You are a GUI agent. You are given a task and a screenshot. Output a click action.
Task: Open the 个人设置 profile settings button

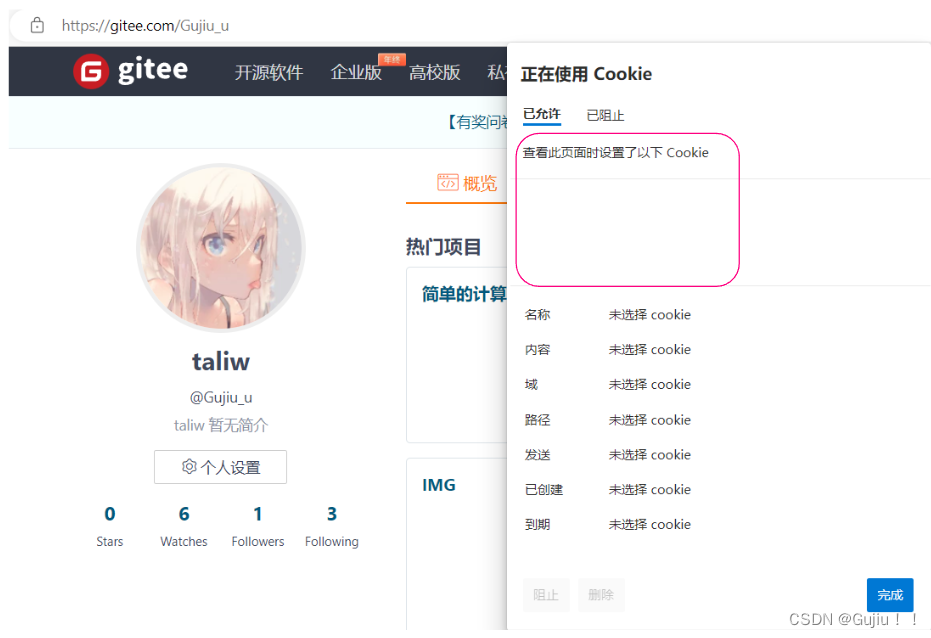point(220,467)
